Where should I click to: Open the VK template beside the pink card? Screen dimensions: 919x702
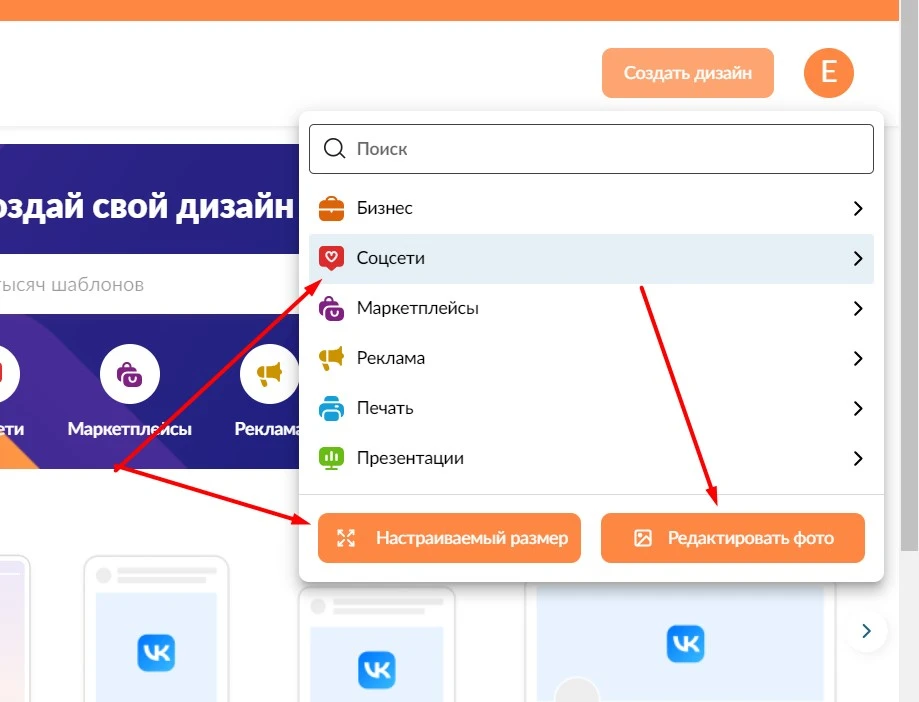coord(156,629)
